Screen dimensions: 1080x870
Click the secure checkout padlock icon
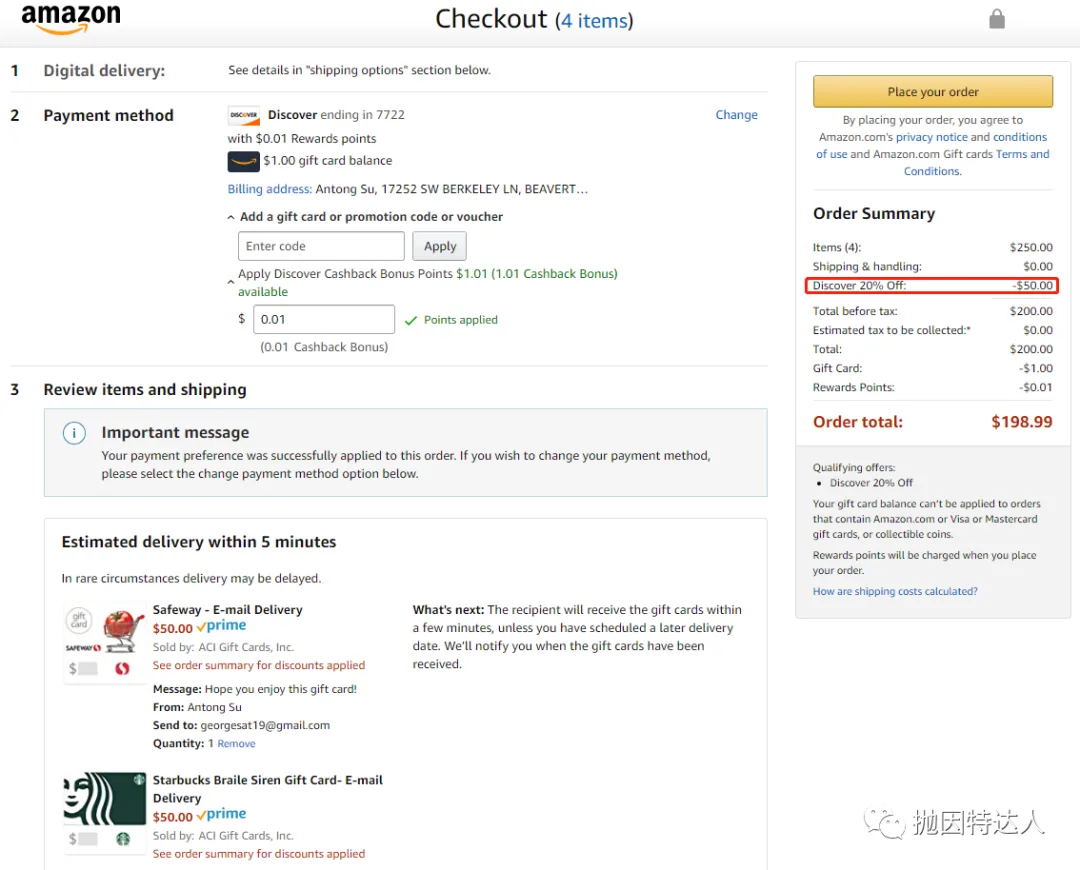tap(997, 19)
